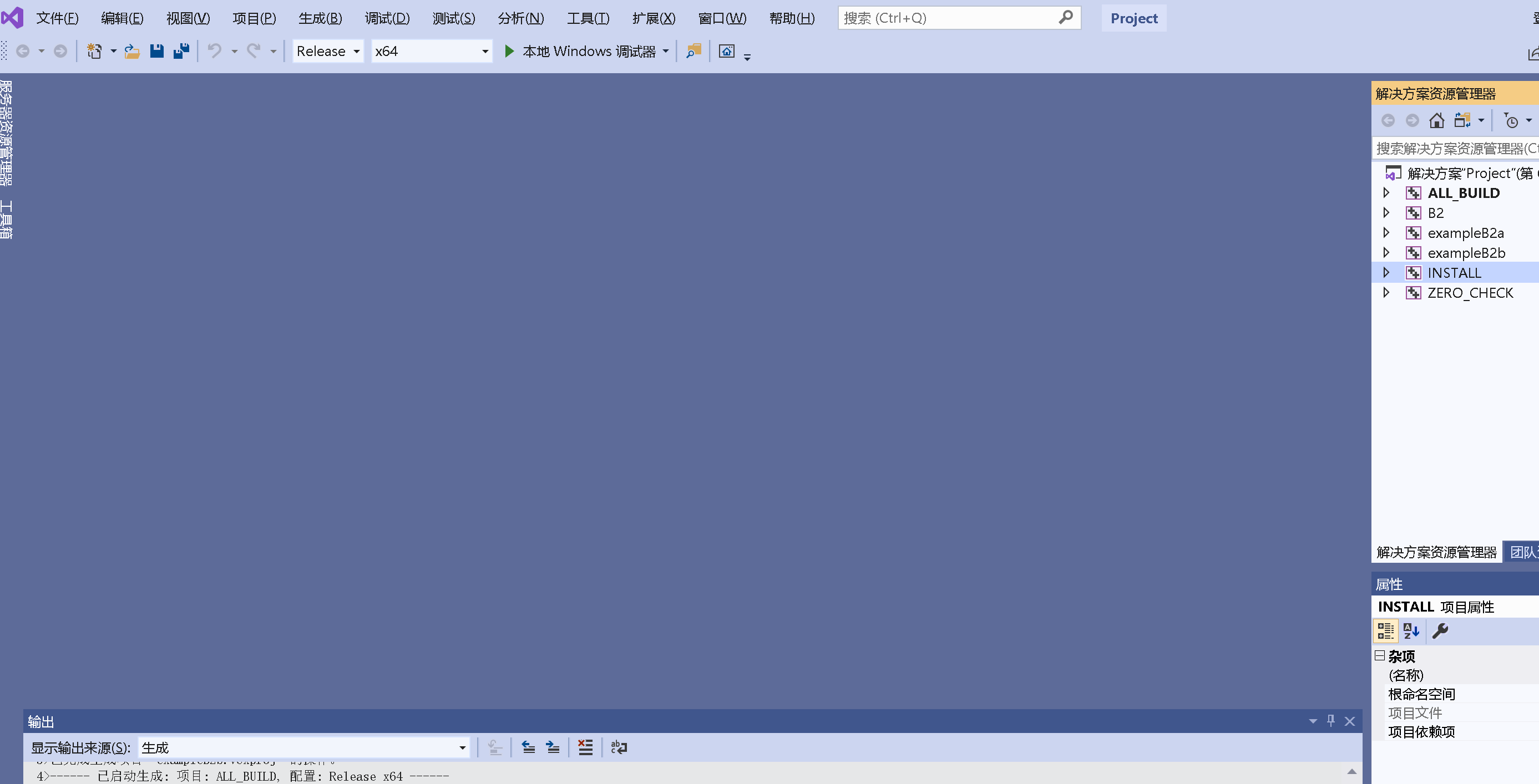The image size is (1539, 784).
Task: Open the 生成(B) menu
Action: (320, 18)
